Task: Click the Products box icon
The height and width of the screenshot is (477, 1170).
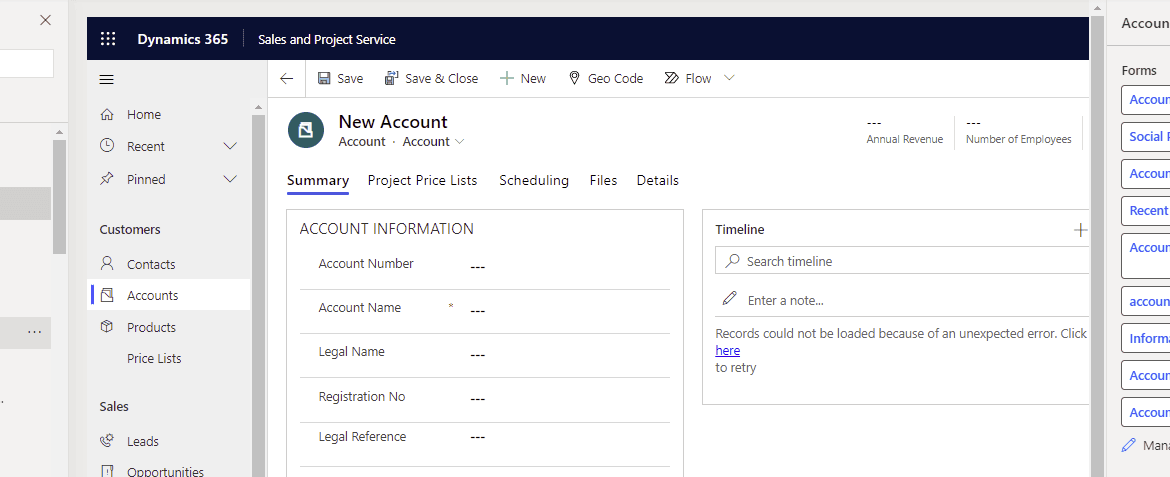Action: (107, 327)
